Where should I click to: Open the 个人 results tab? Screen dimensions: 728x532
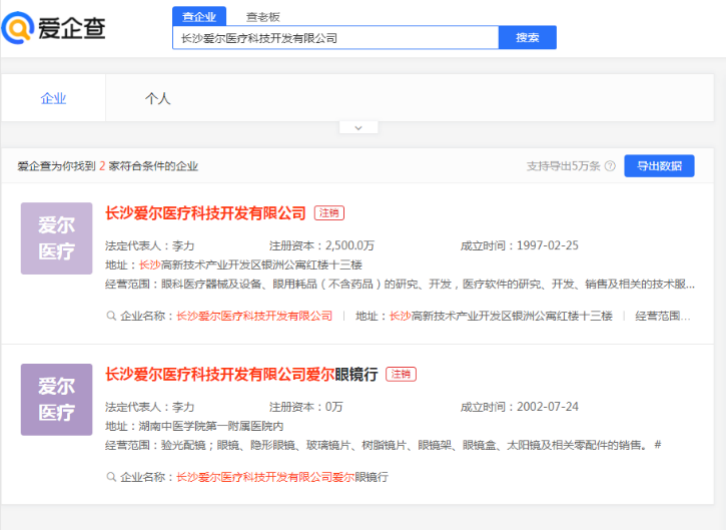[158, 98]
